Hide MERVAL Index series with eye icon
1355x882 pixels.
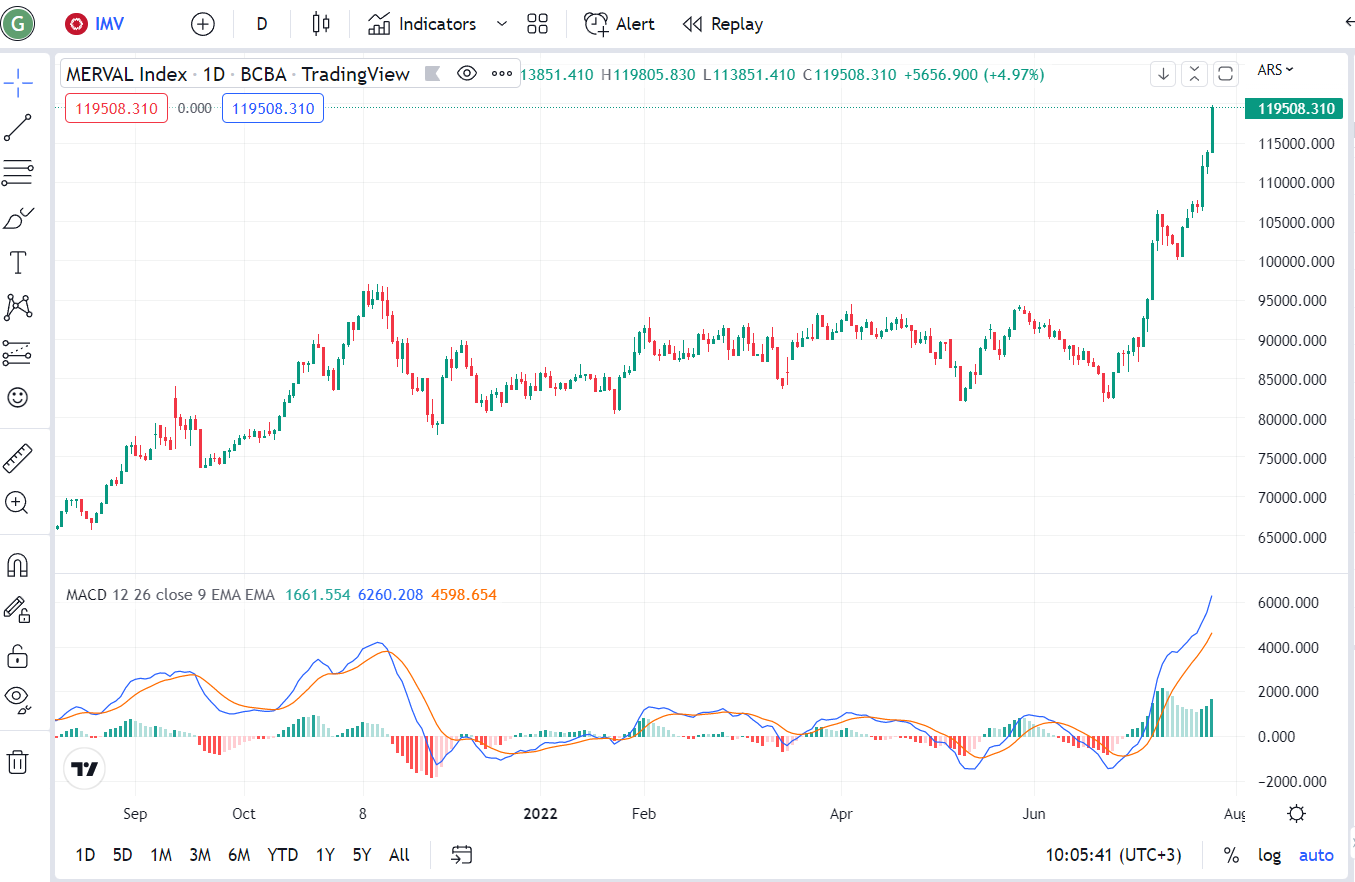tap(466, 73)
